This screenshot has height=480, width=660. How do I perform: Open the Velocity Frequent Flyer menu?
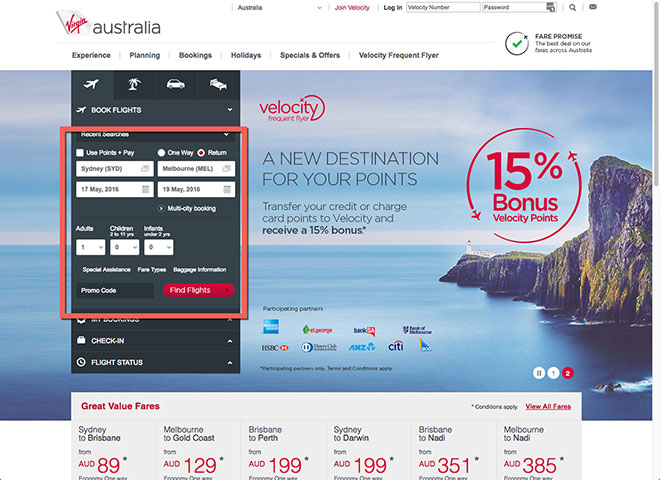tap(399, 55)
